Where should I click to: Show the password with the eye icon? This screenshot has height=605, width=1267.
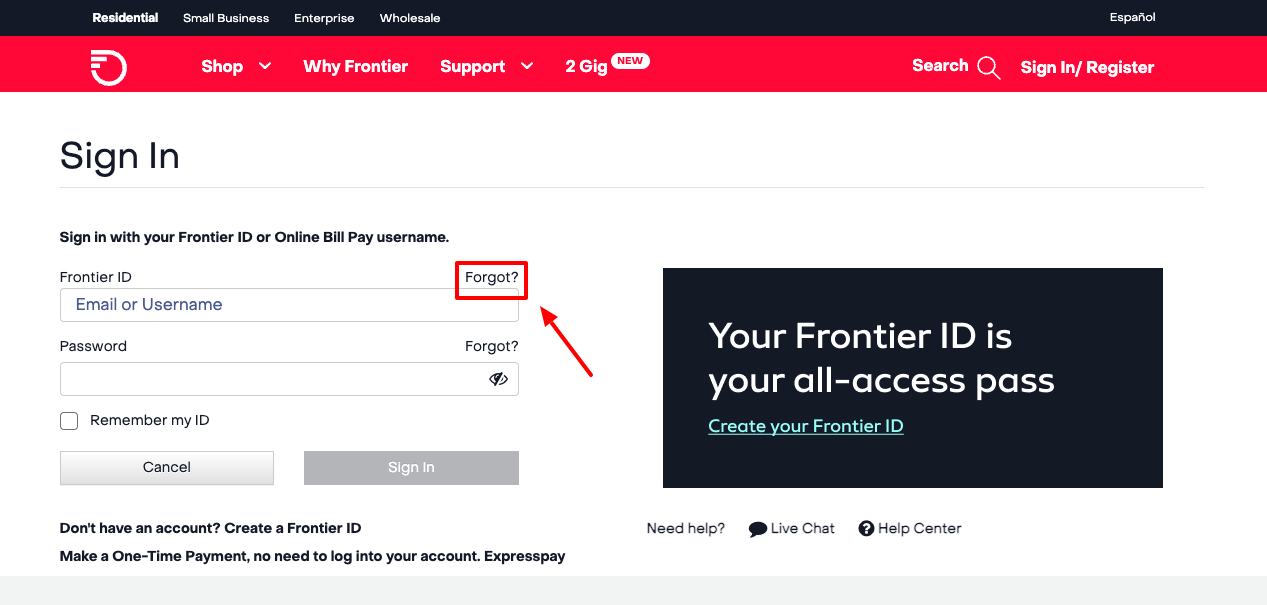click(497, 379)
